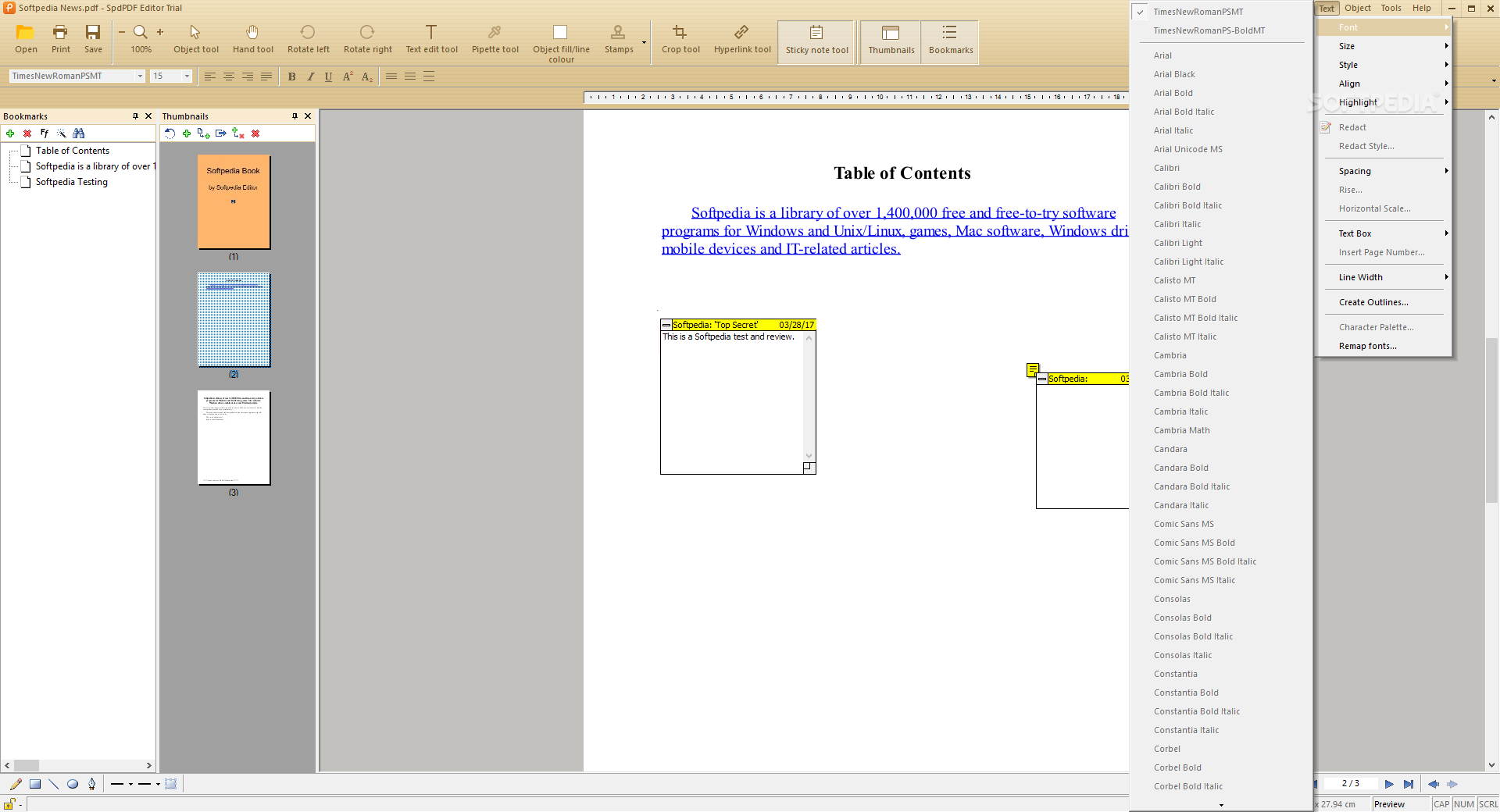Rotate the page right

(367, 39)
